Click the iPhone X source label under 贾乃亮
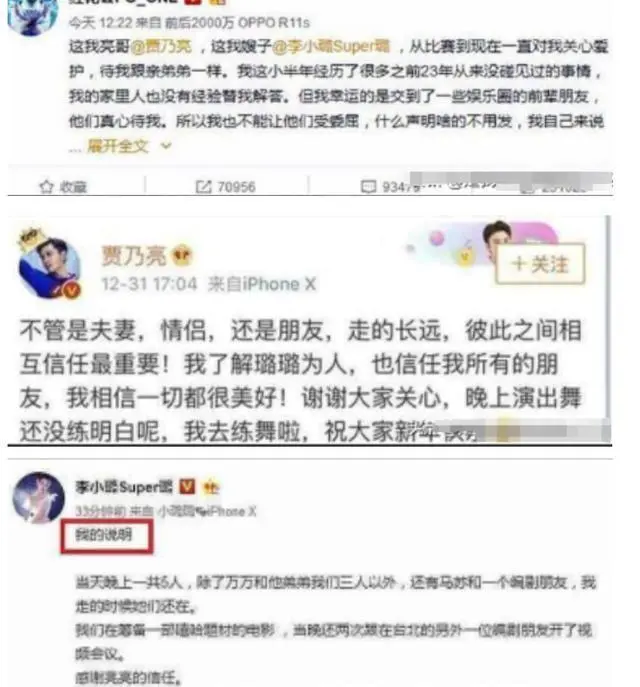640x687 pixels. click(279, 284)
